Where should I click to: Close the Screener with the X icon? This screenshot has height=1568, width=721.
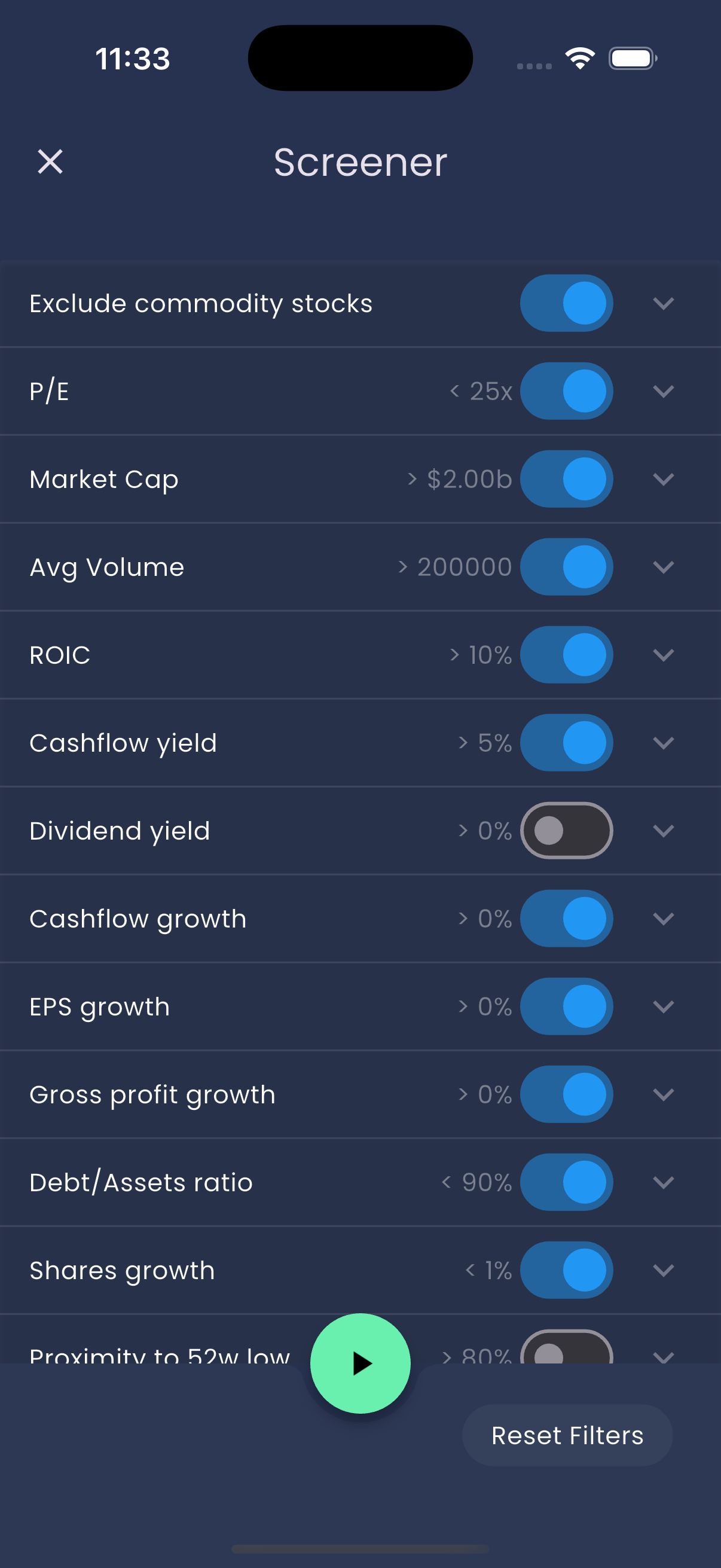(x=50, y=162)
